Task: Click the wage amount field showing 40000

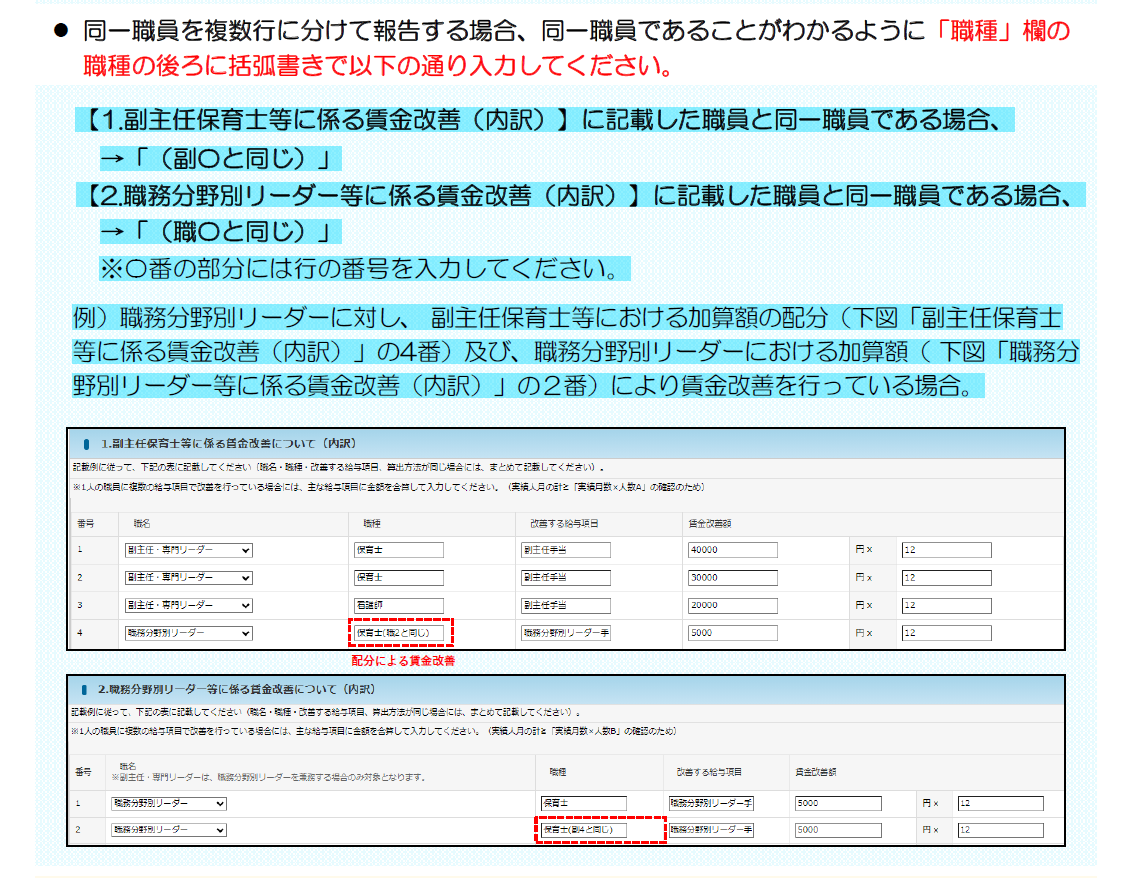Action: click(732, 550)
